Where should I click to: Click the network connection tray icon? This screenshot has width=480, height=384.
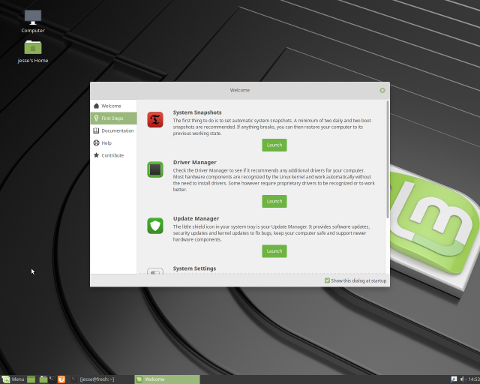click(454, 379)
